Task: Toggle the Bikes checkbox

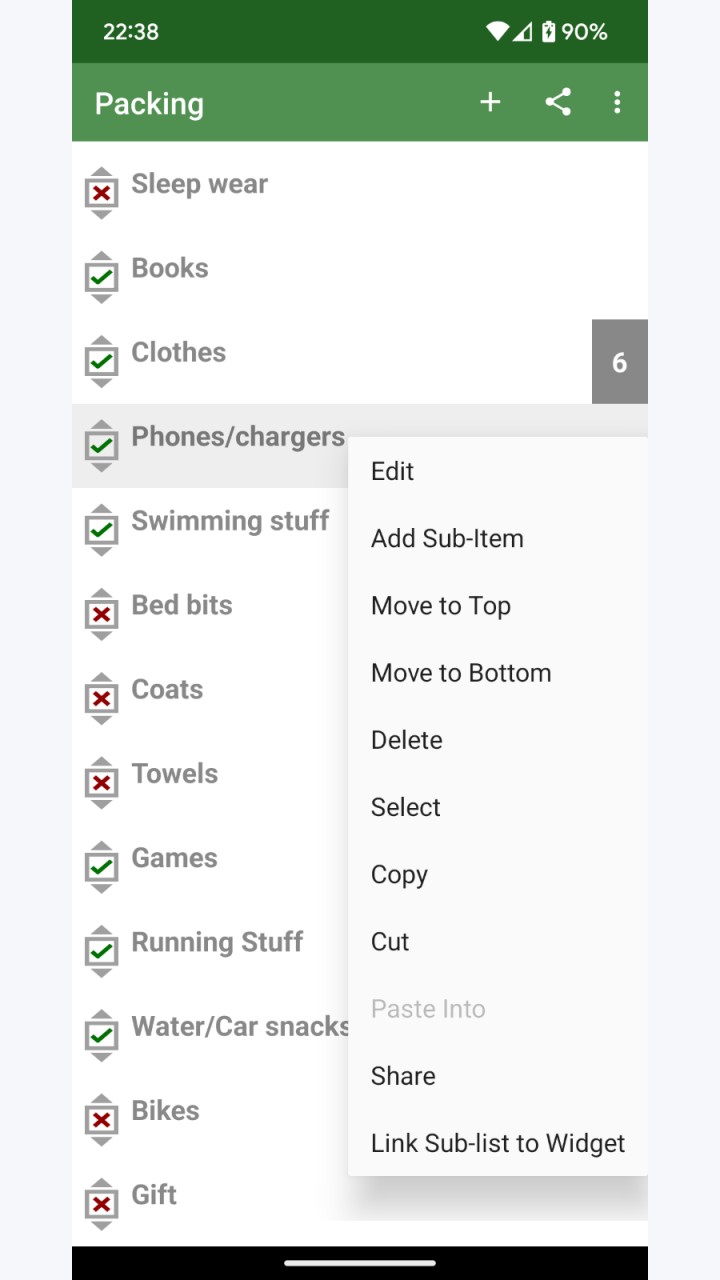Action: 101,1120
